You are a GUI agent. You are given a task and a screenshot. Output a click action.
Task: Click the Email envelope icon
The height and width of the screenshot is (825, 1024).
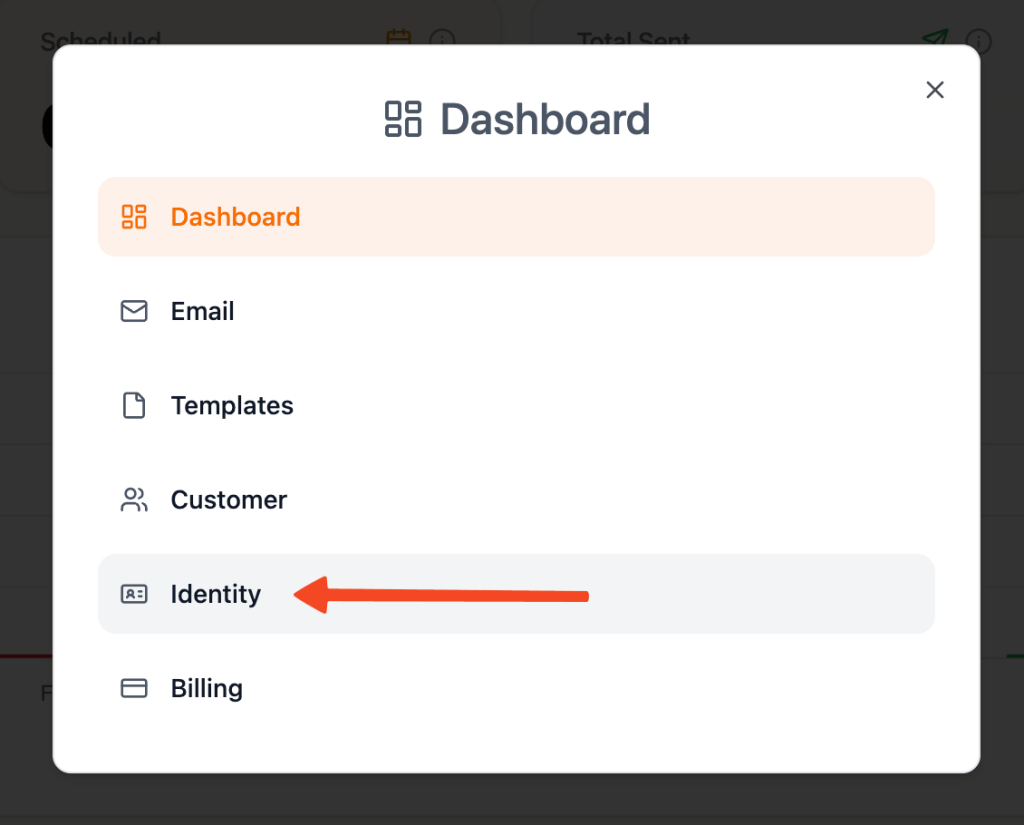coord(134,311)
